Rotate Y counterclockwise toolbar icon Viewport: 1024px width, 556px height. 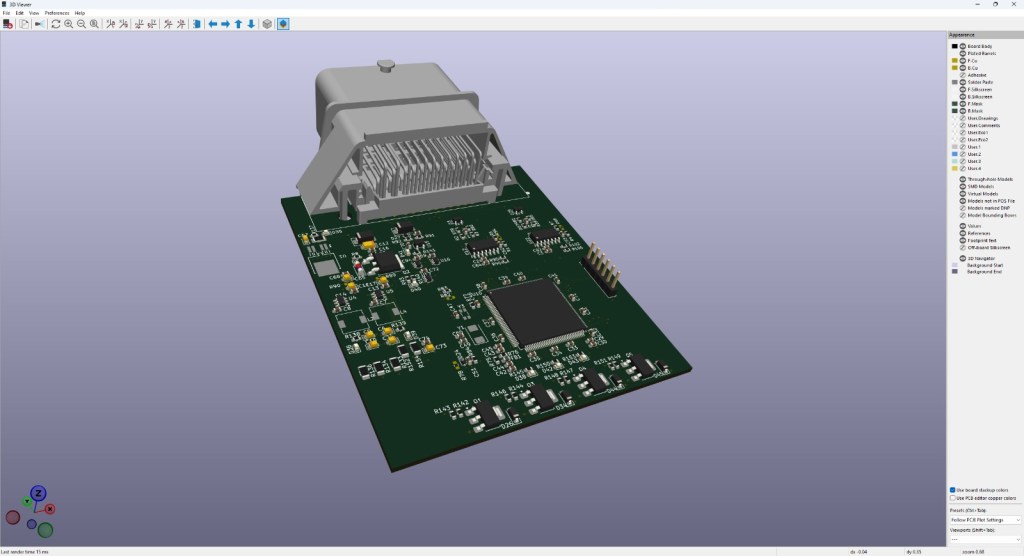coord(152,24)
